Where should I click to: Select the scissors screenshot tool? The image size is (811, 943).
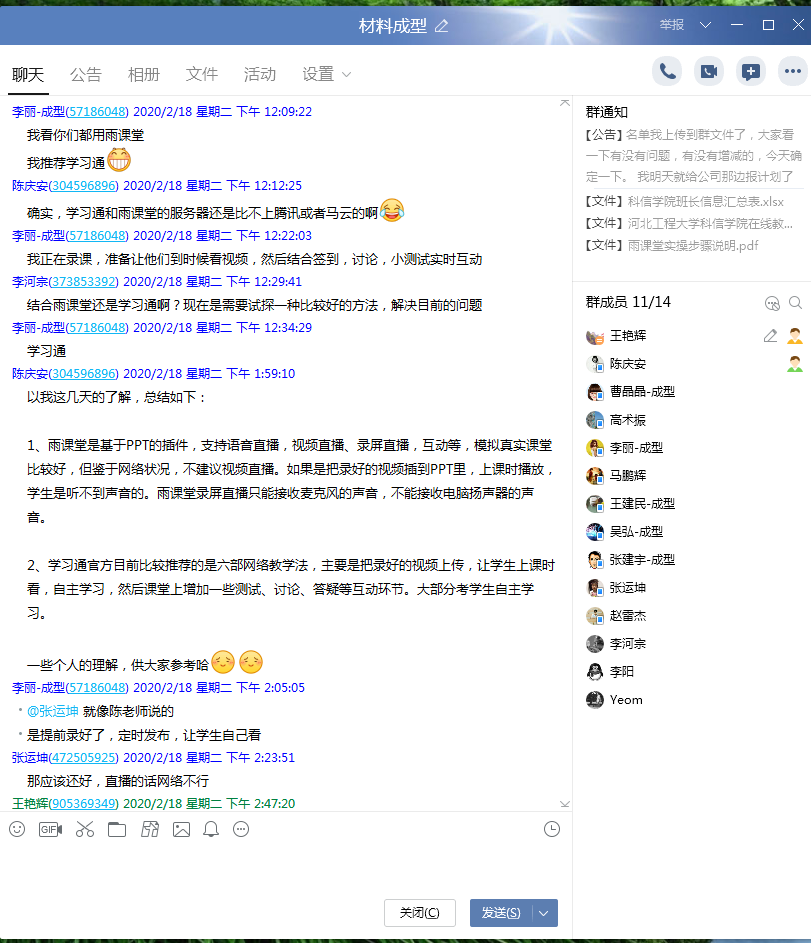(x=85, y=829)
